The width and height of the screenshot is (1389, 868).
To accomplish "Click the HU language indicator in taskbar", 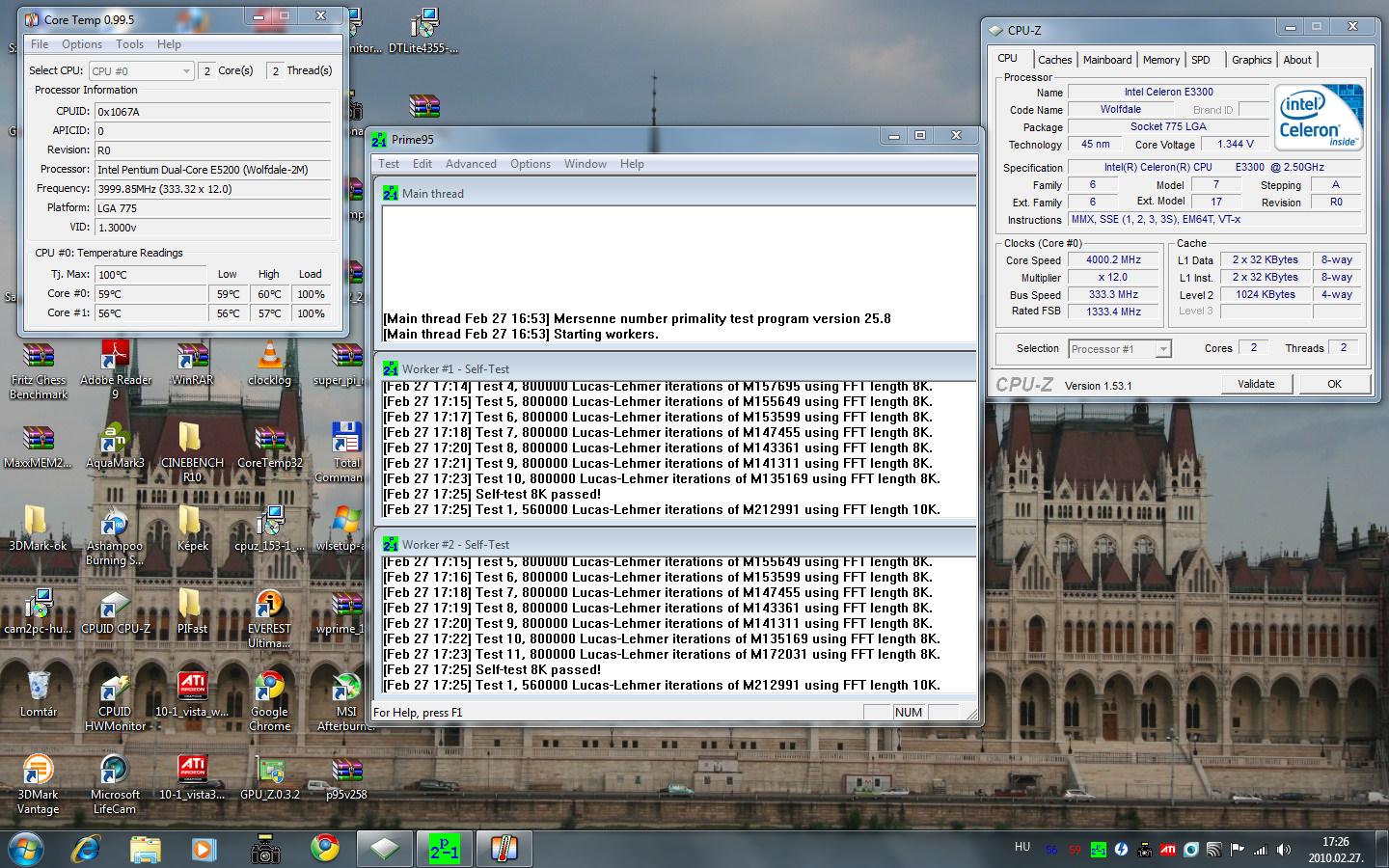I will (1022, 847).
